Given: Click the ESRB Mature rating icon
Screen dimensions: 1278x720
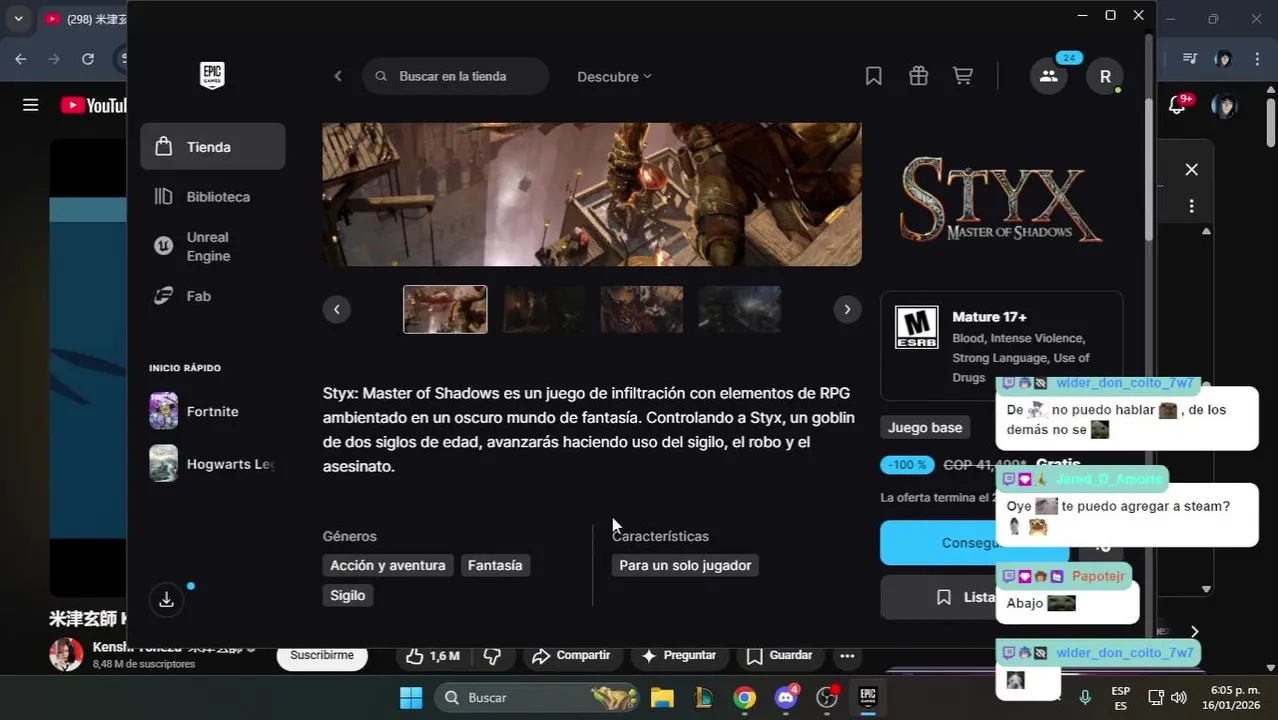Looking at the screenshot, I should pyautogui.click(x=916, y=327).
